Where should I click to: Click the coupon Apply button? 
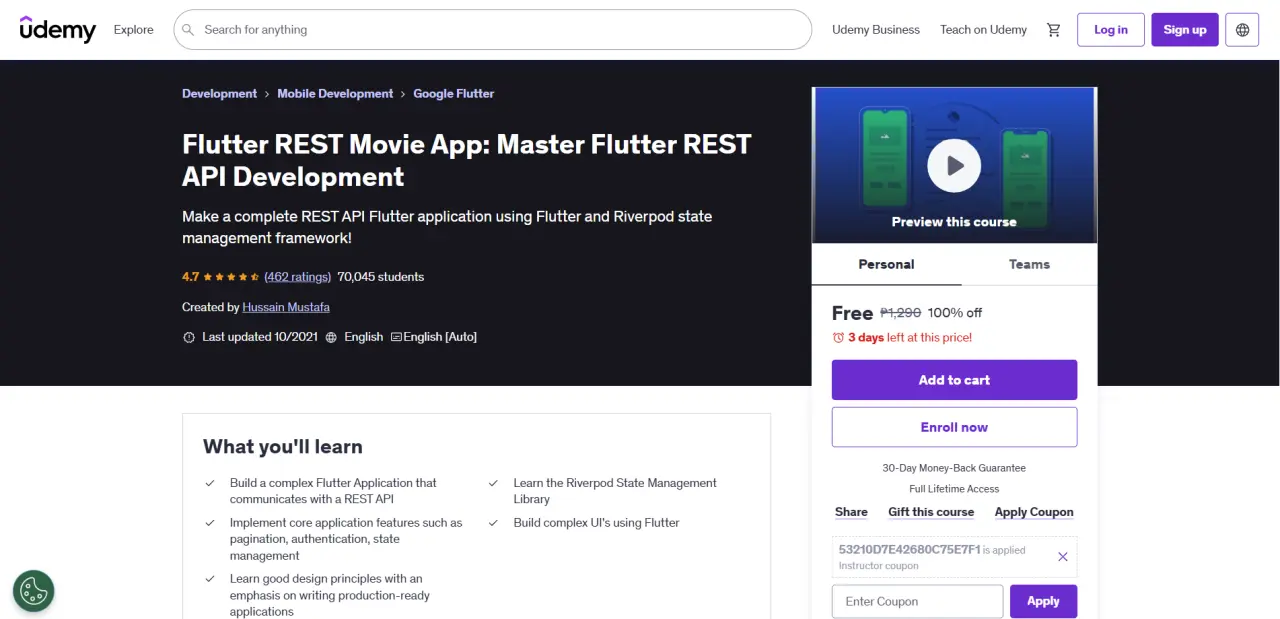[1043, 601]
